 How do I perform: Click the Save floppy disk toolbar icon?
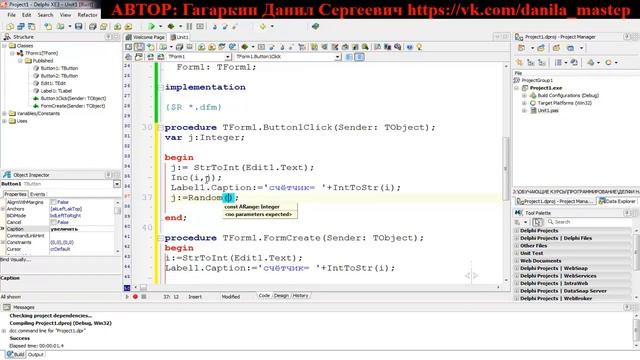[78, 27]
